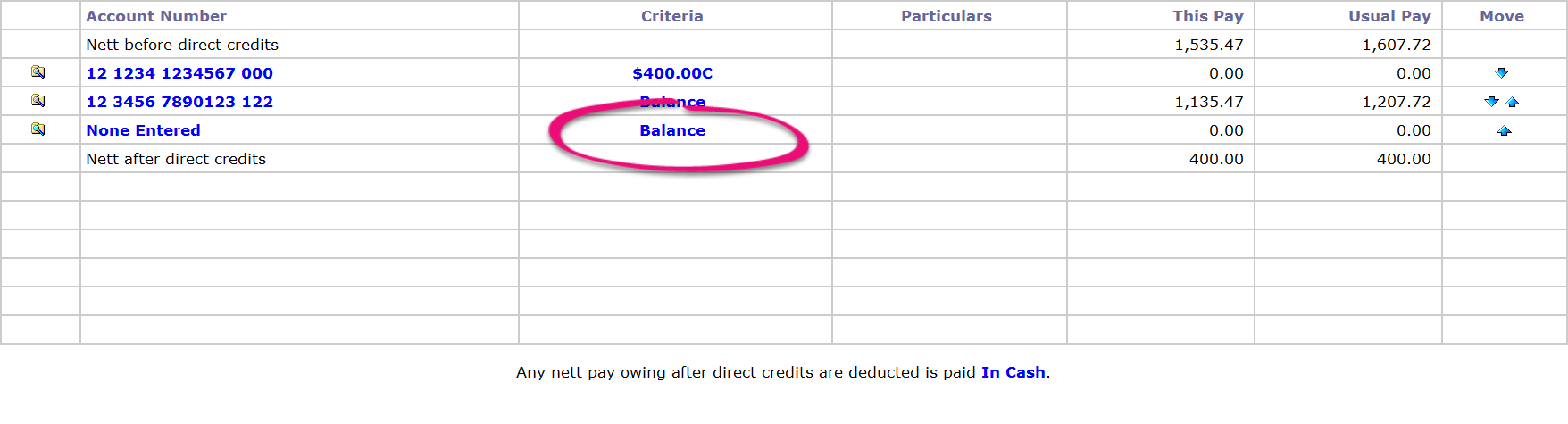Select the This Pay column header
1568x424 pixels.
[1208, 16]
